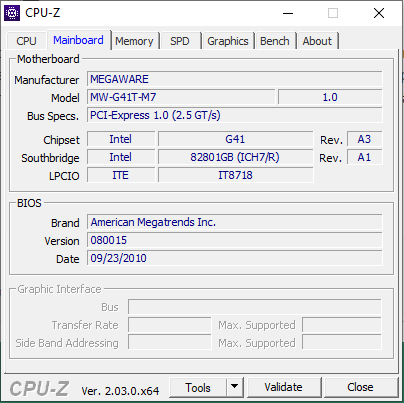The width and height of the screenshot is (404, 403).
Task: Click the Close button at bottom
Action: 360,387
